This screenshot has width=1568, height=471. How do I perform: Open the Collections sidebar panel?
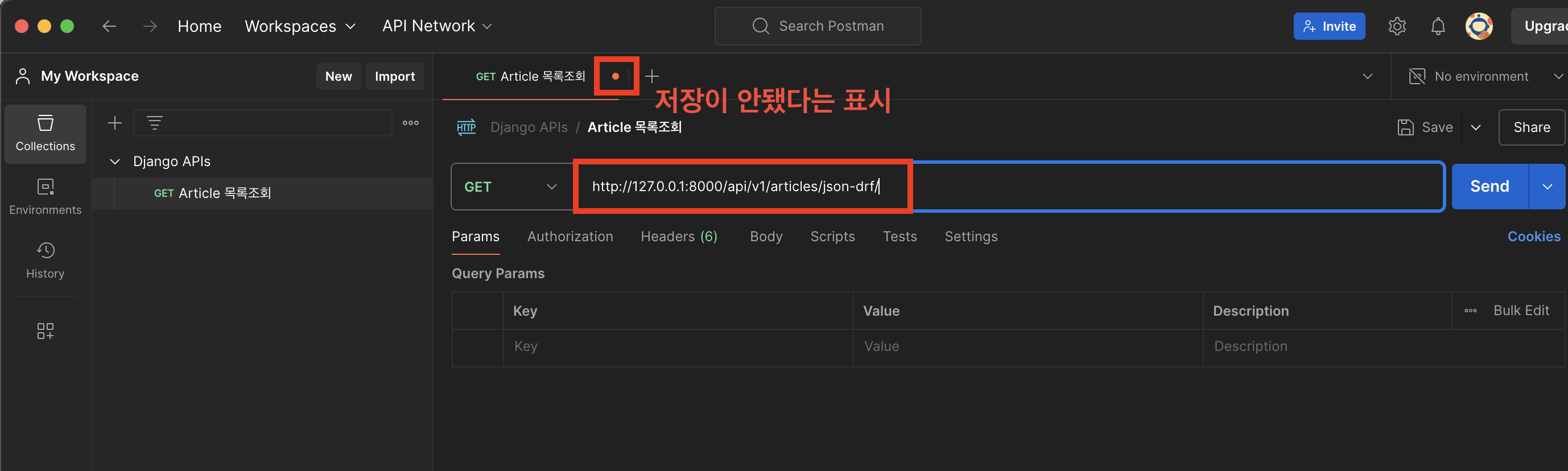[x=46, y=133]
